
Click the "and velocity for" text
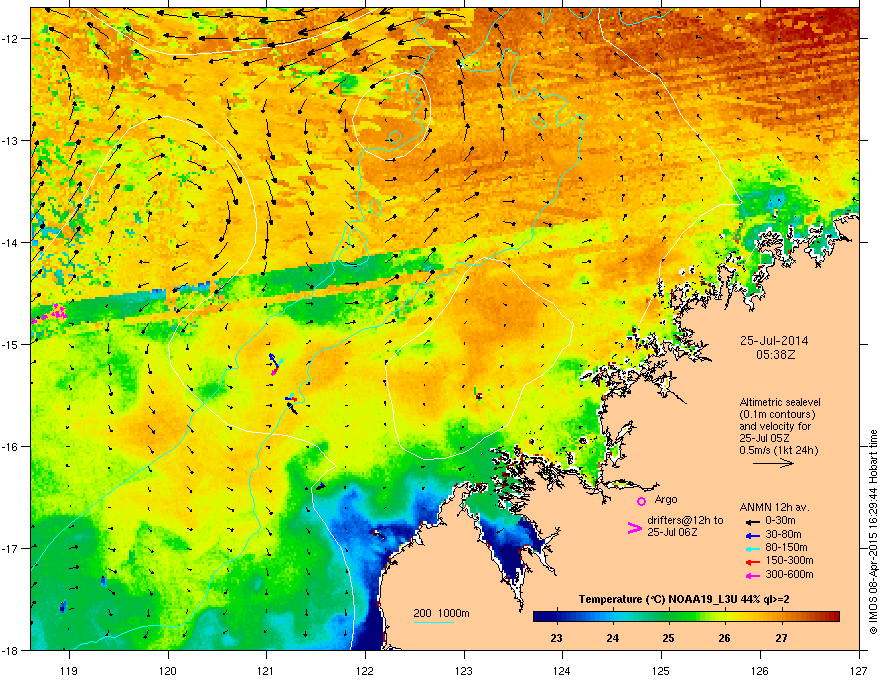(x=775, y=426)
